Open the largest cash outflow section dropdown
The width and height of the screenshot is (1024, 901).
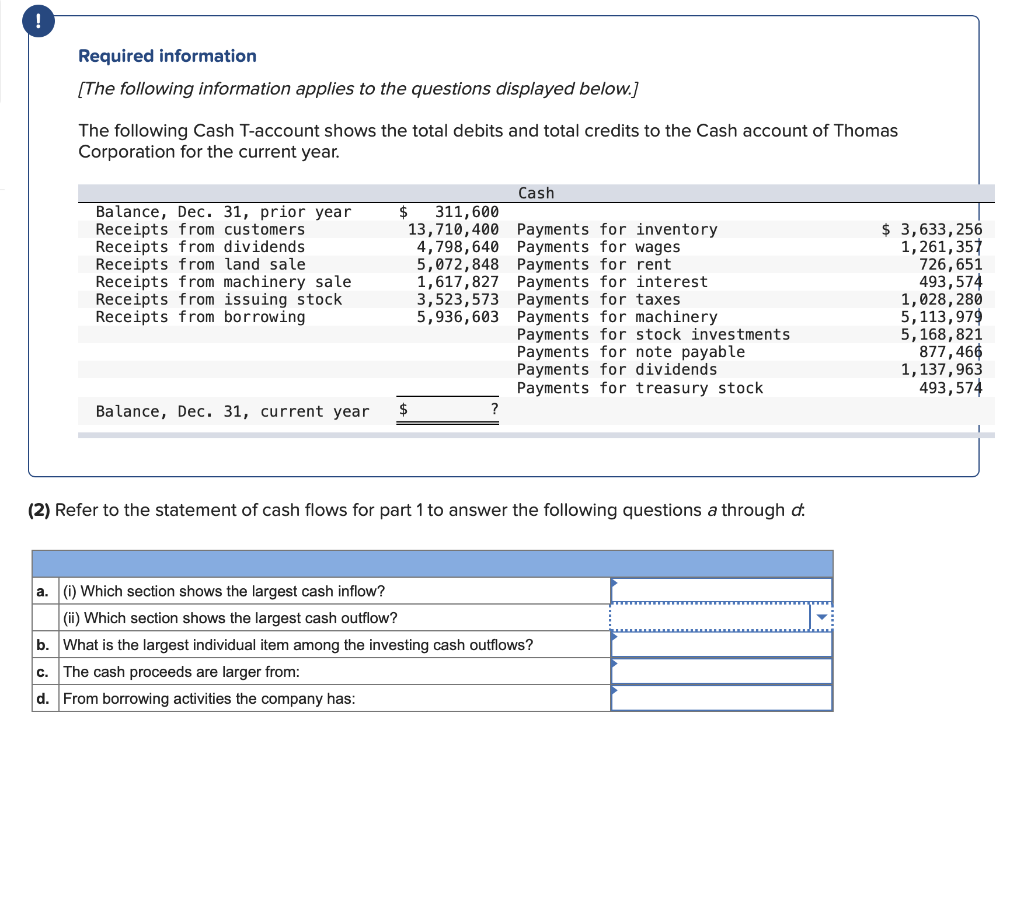click(x=823, y=617)
